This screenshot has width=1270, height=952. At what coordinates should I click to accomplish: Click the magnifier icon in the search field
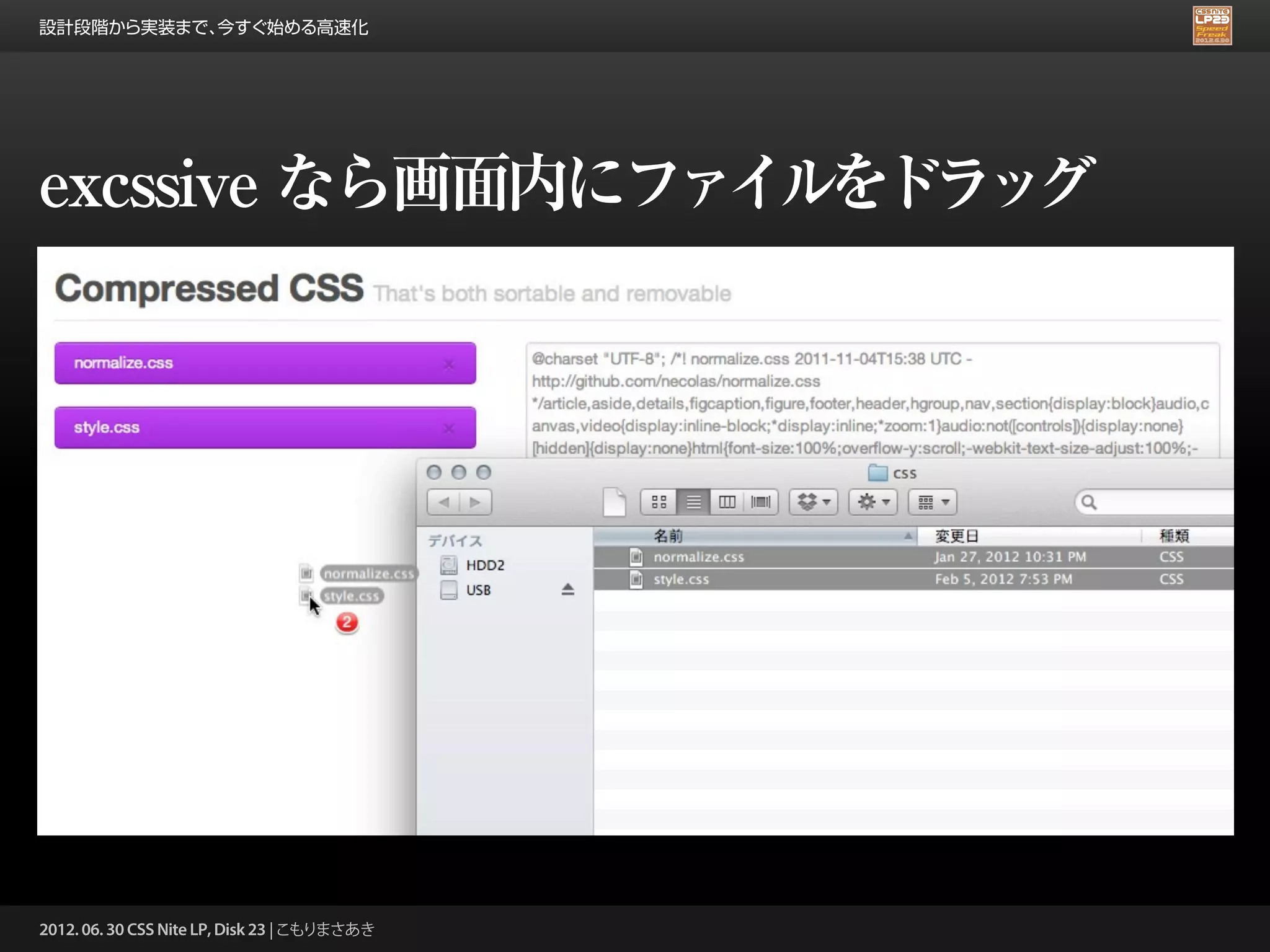tap(1089, 502)
